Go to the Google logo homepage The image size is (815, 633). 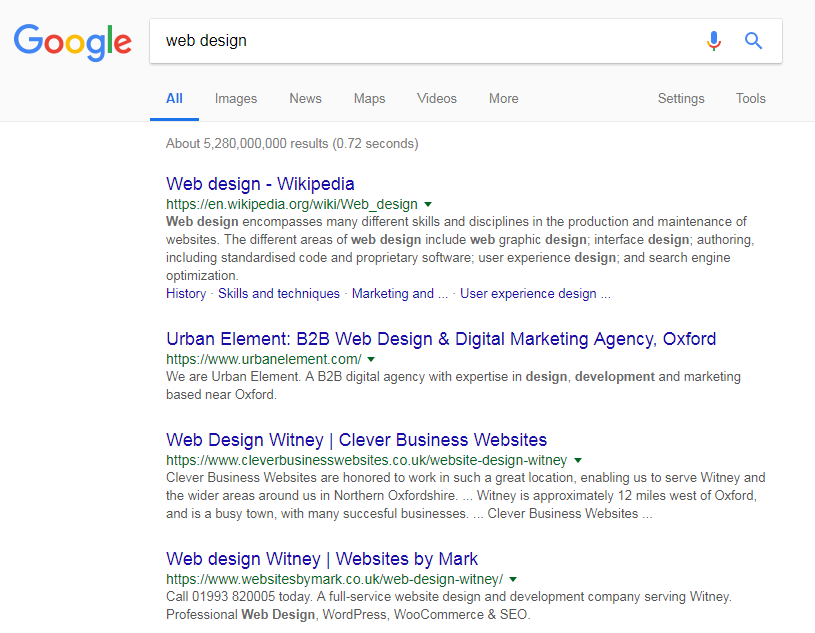pos(73,42)
